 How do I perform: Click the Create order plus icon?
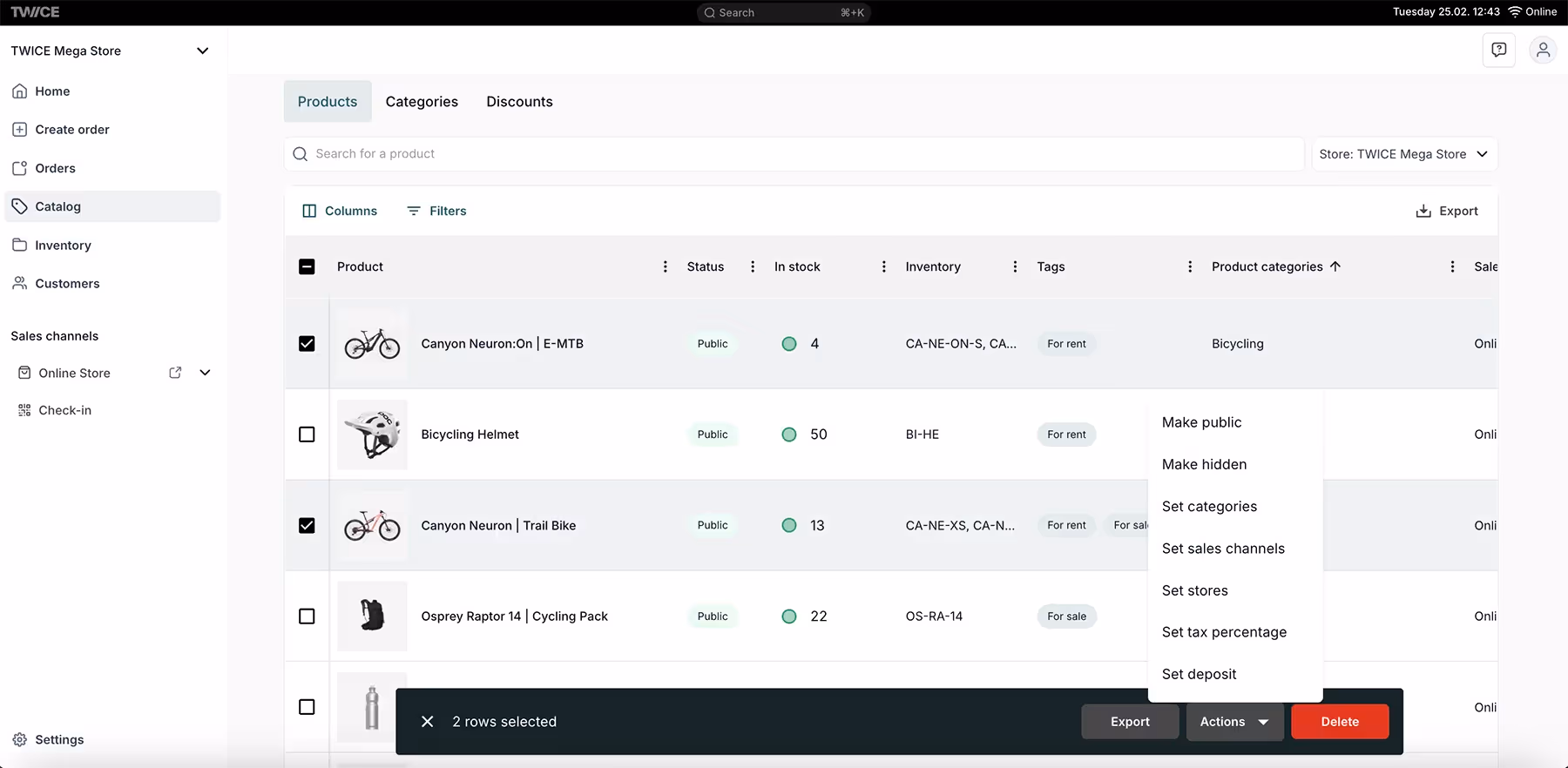[19, 130]
